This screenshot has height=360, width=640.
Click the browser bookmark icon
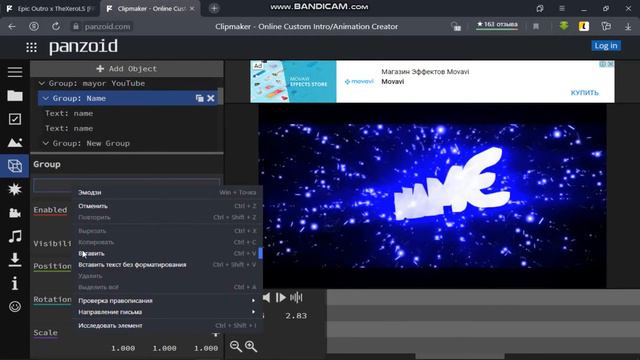536,27
